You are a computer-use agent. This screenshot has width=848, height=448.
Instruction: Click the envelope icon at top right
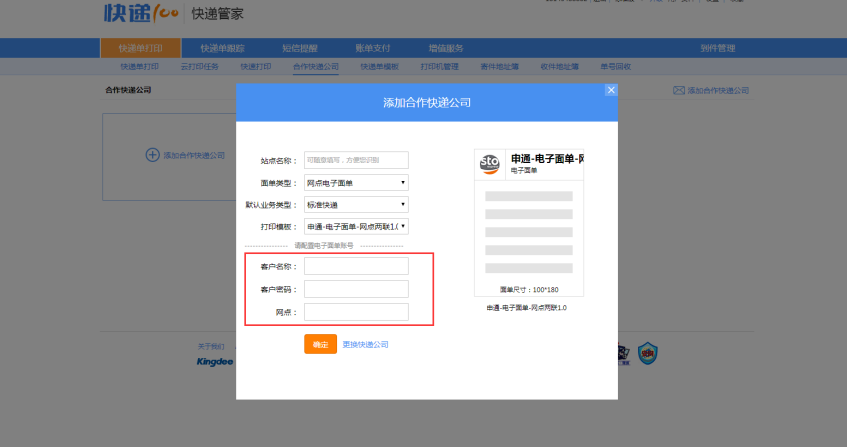(679, 91)
